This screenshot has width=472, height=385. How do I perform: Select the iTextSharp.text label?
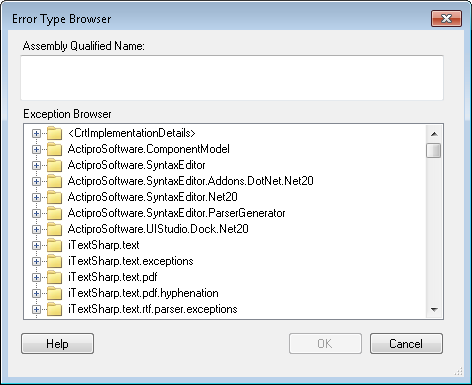click(x=104, y=245)
